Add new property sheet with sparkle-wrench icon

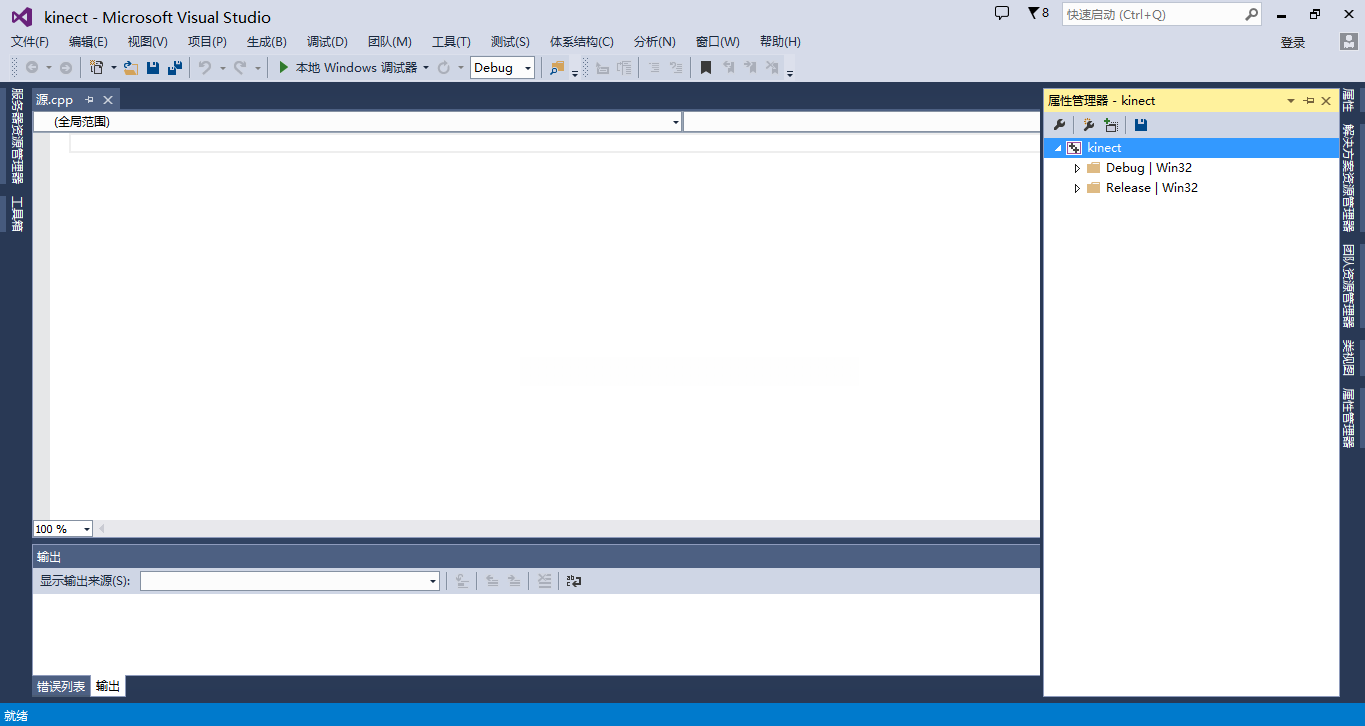pos(1088,125)
